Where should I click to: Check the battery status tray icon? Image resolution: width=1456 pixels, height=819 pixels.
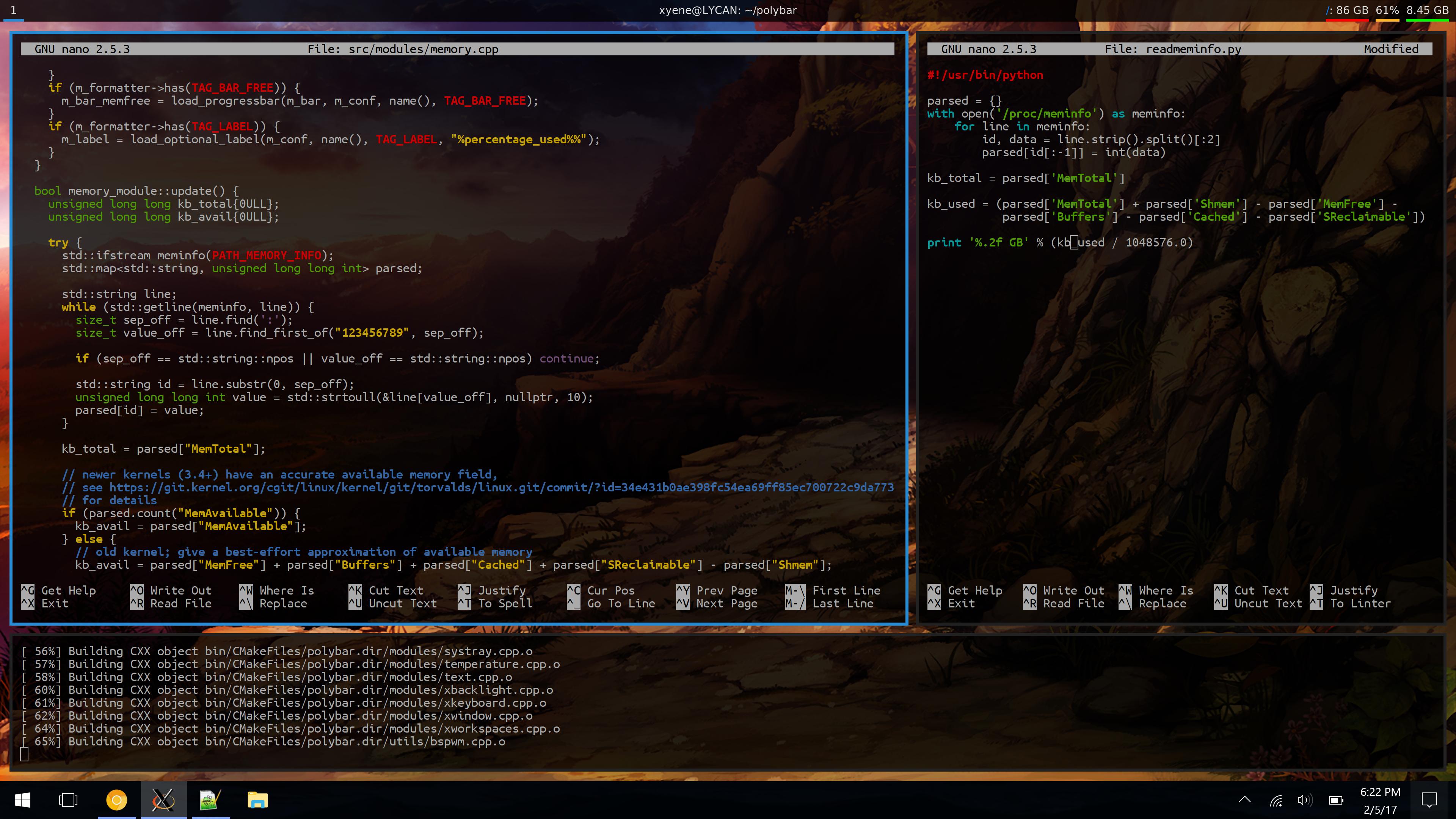(1335, 800)
